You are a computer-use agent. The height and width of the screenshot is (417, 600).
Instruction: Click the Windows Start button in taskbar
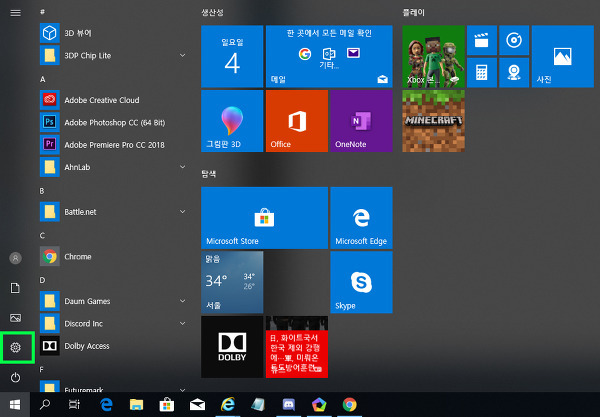coord(15,404)
